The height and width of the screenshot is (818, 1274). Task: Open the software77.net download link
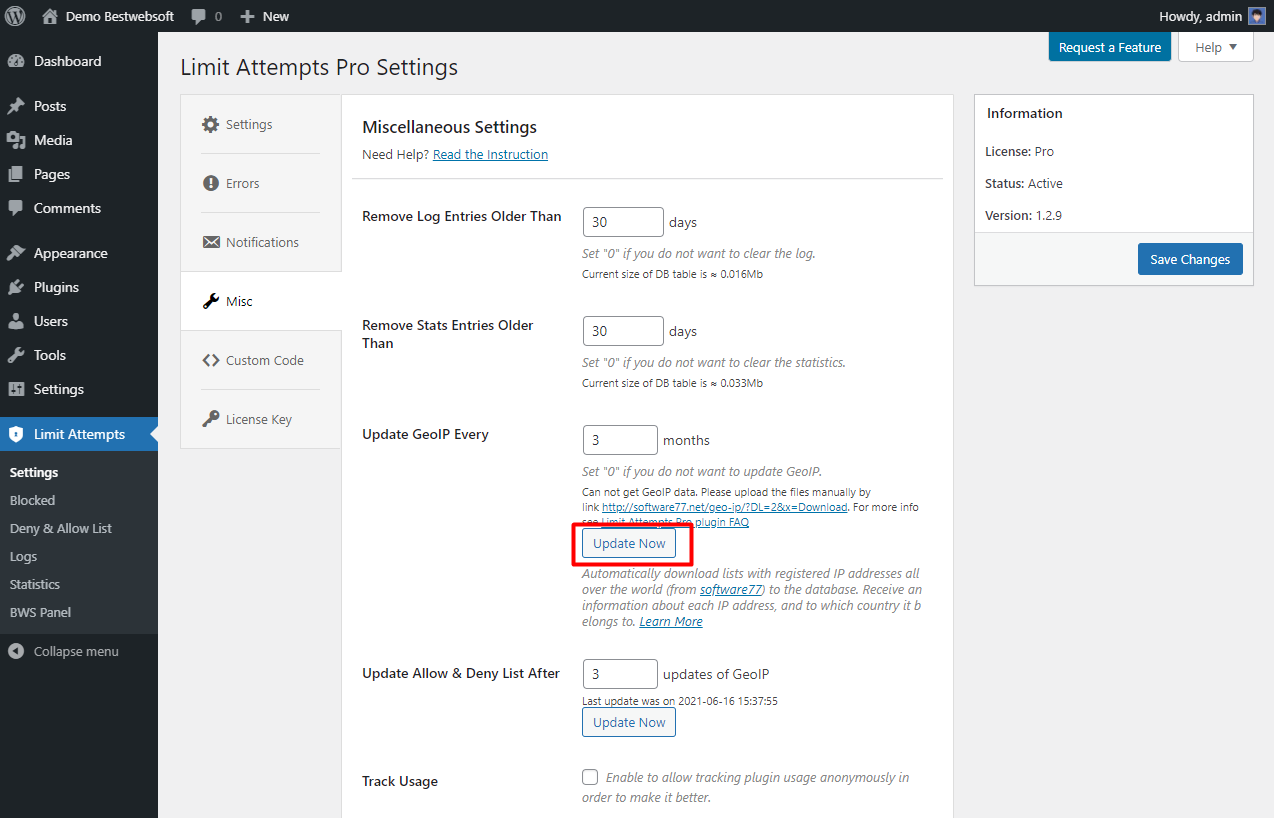tap(725, 507)
